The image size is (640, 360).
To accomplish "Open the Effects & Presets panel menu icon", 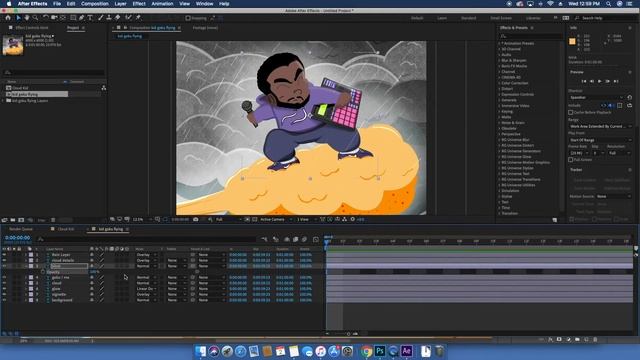I will [532, 28].
